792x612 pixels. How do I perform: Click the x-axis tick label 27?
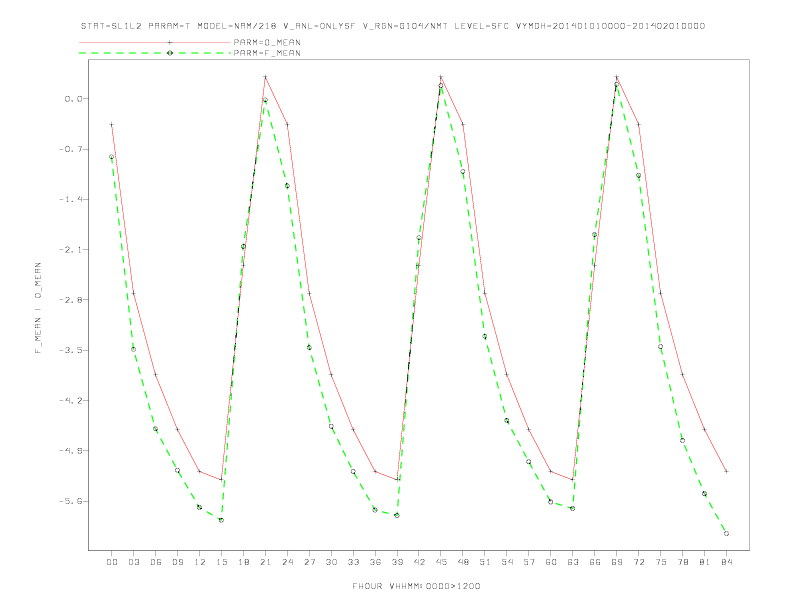pos(309,562)
